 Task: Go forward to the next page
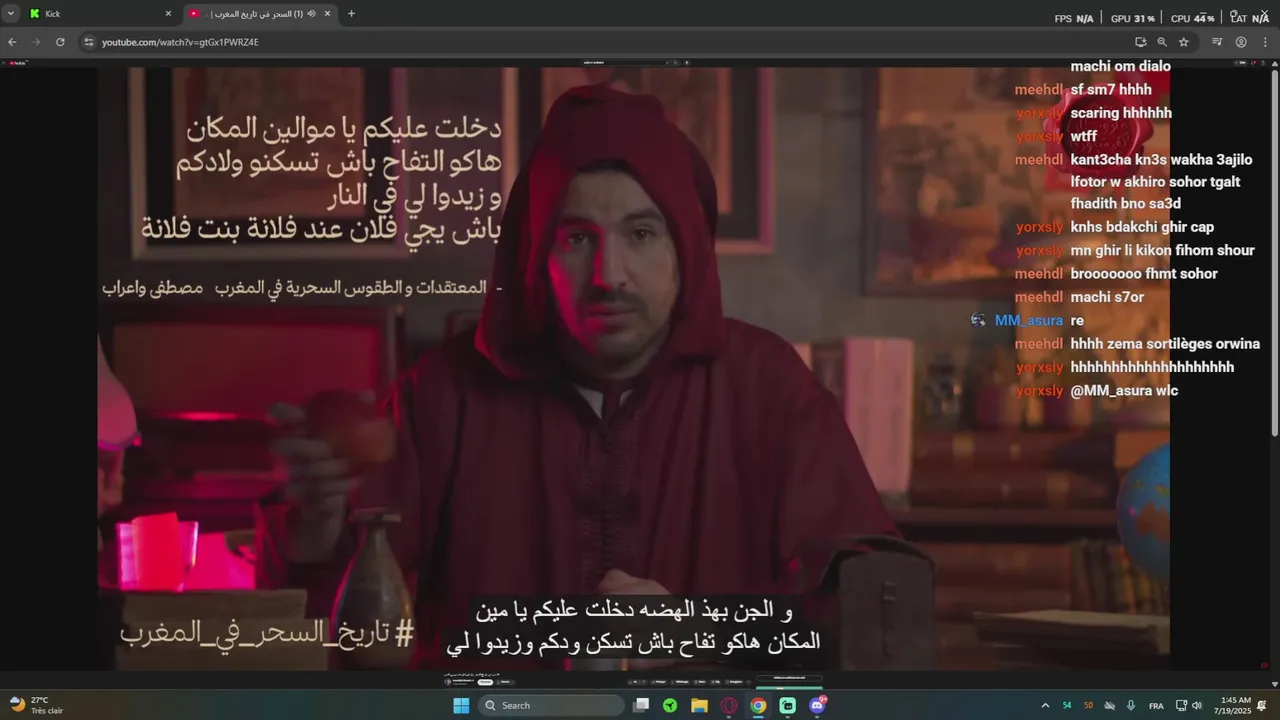(36, 42)
